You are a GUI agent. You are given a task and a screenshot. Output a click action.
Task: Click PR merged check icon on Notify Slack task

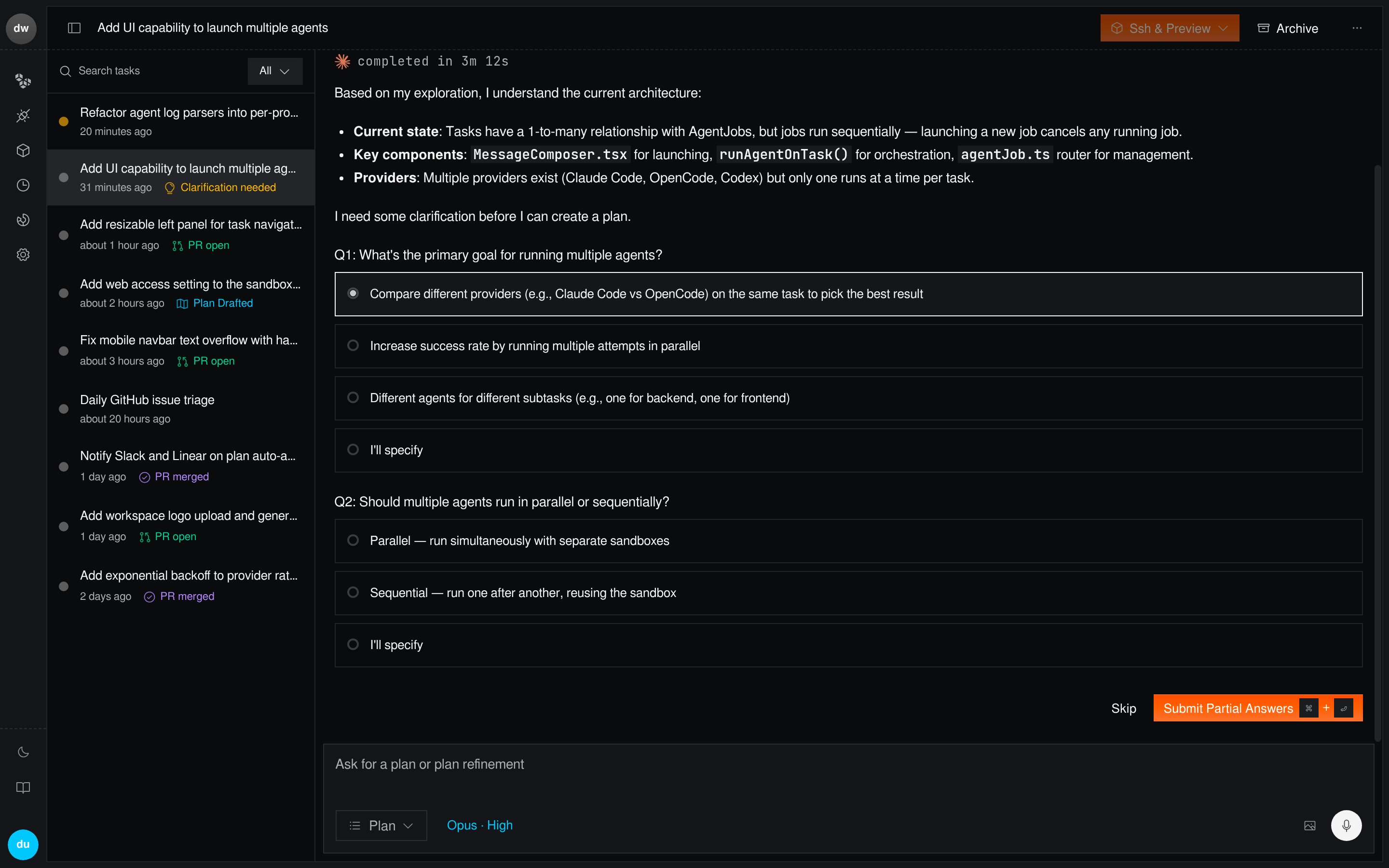(x=145, y=477)
